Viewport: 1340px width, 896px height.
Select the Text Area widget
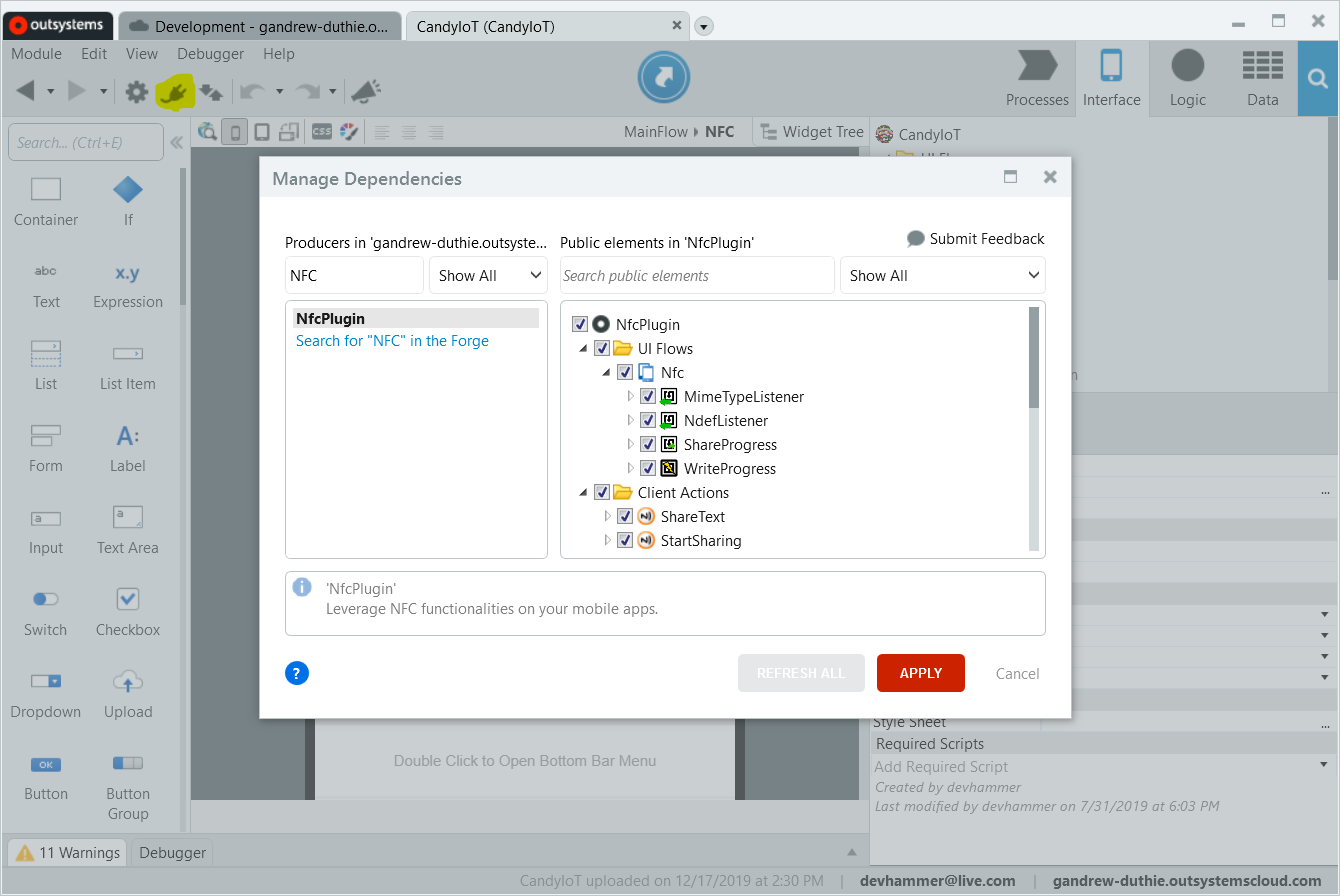128,530
